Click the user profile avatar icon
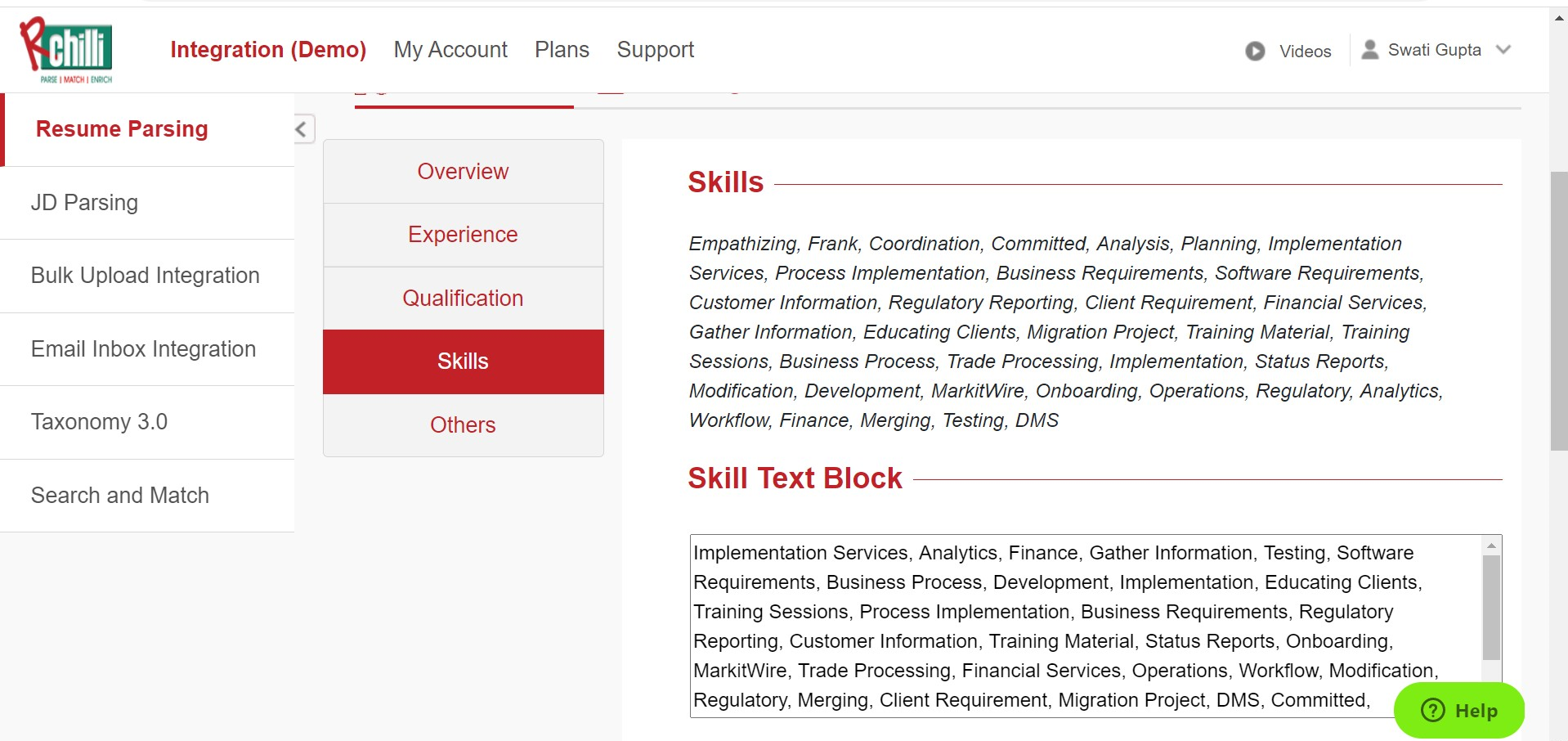The height and width of the screenshot is (741, 1568). pyautogui.click(x=1369, y=50)
